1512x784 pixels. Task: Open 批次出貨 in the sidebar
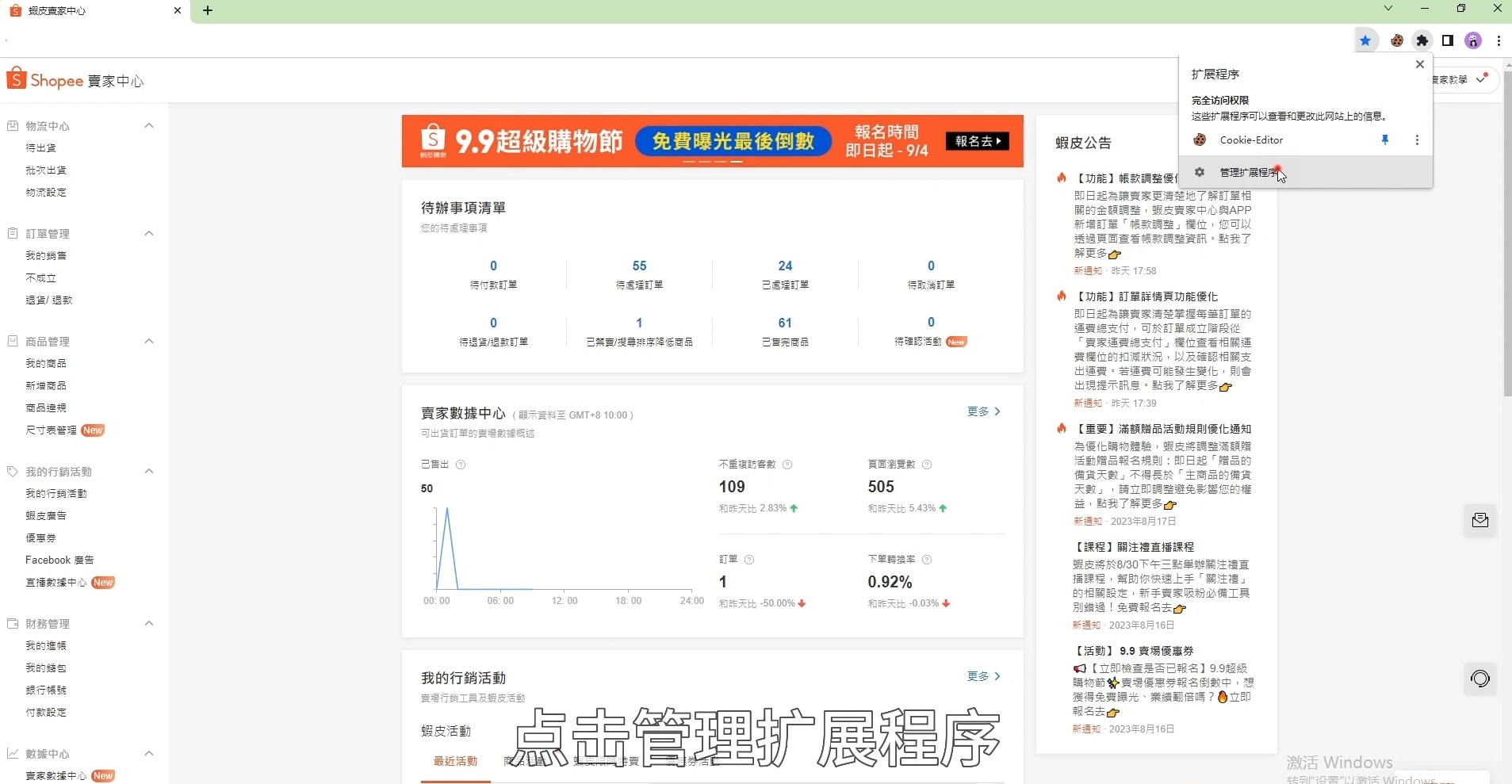[46, 170]
